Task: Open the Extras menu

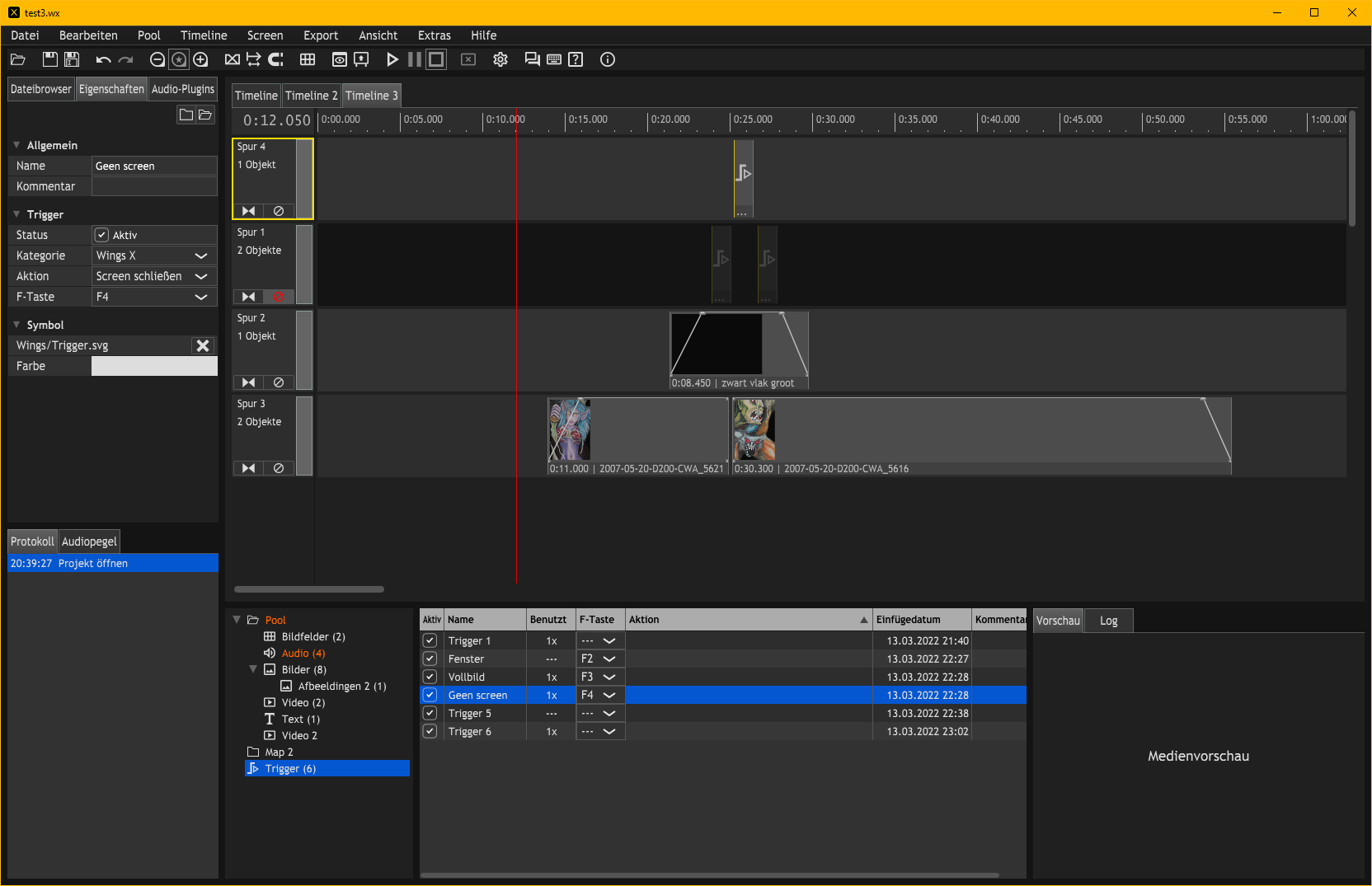Action: 435,35
